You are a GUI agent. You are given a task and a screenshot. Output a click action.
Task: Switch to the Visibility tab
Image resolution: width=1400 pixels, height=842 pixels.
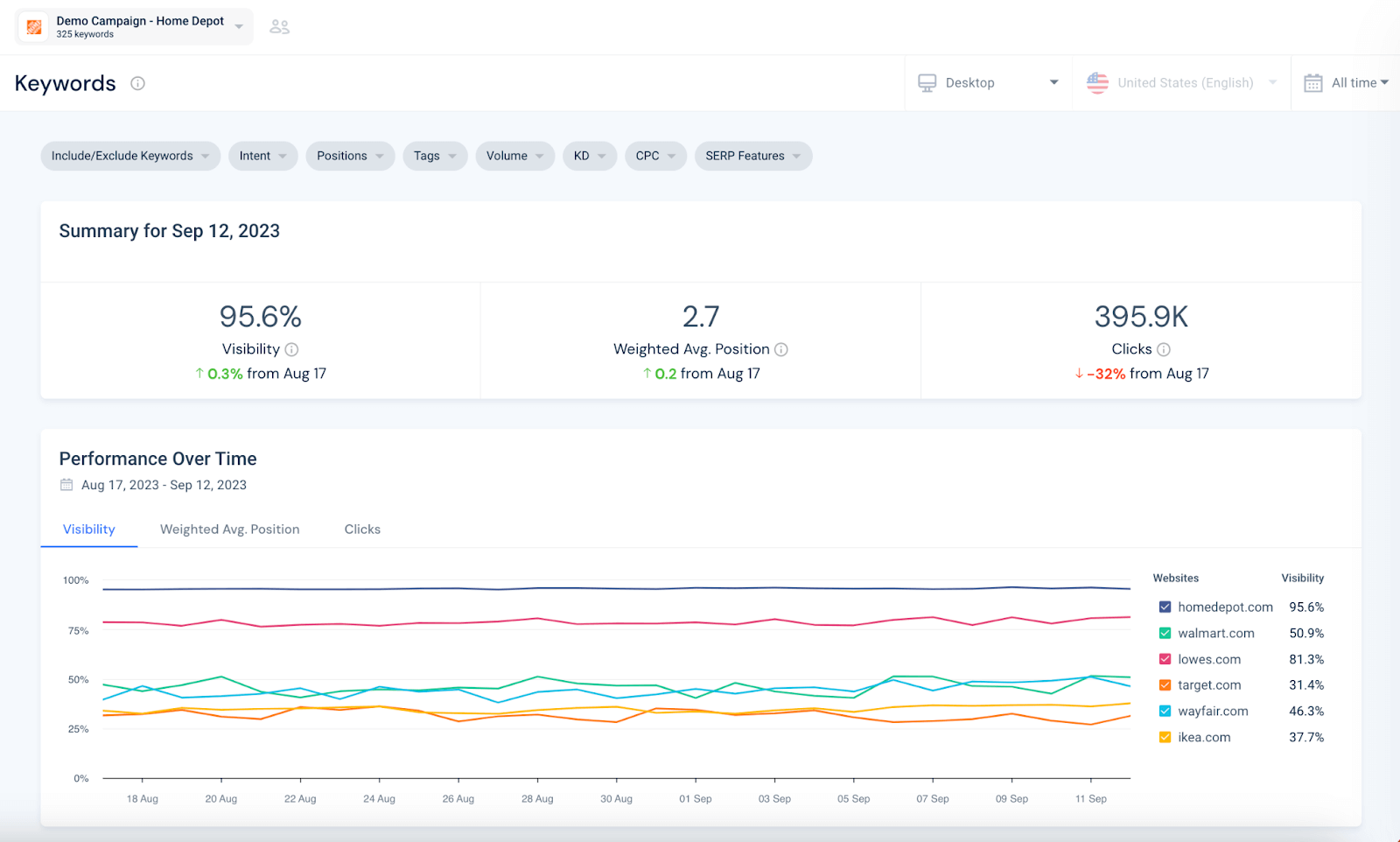89,530
